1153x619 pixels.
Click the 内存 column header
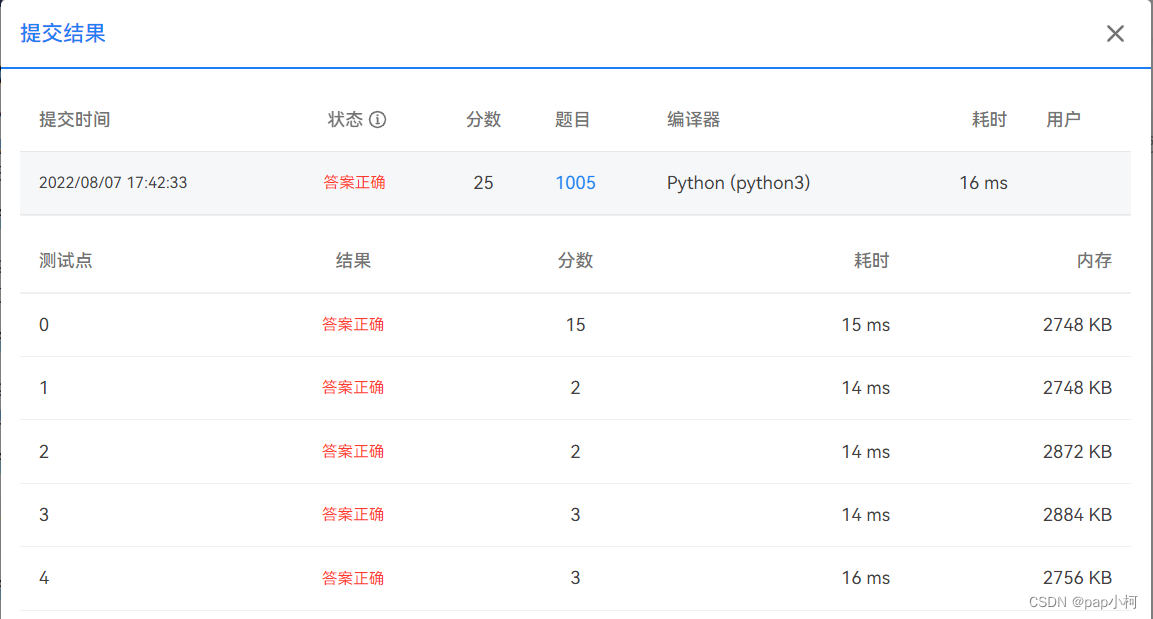[1088, 259]
